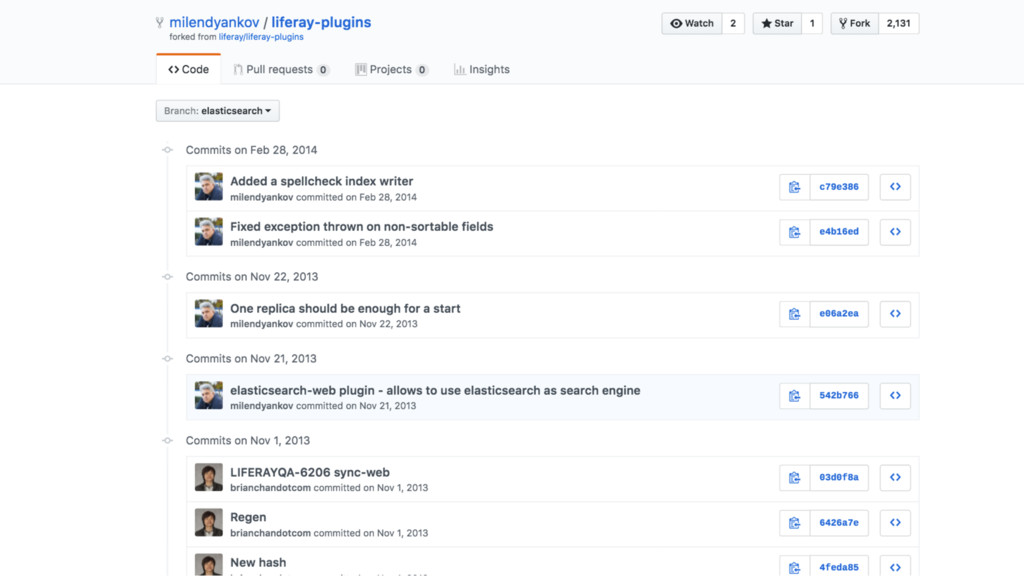The width and height of the screenshot is (1024, 576).
Task: Browse repository at commit 542b766
Action: (x=895, y=396)
